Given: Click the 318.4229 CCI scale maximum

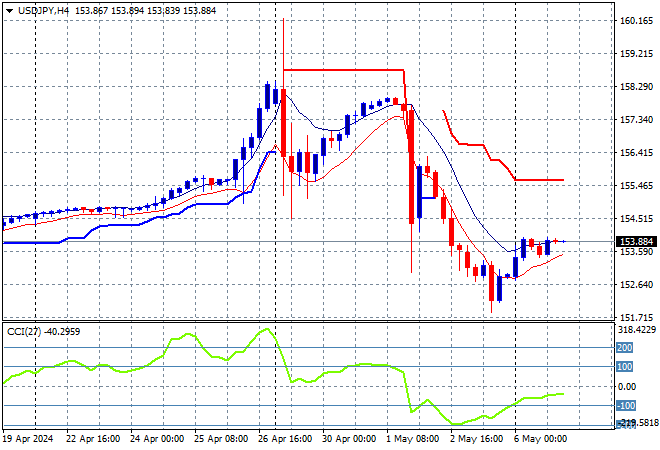Looking at the screenshot, I should (637, 330).
